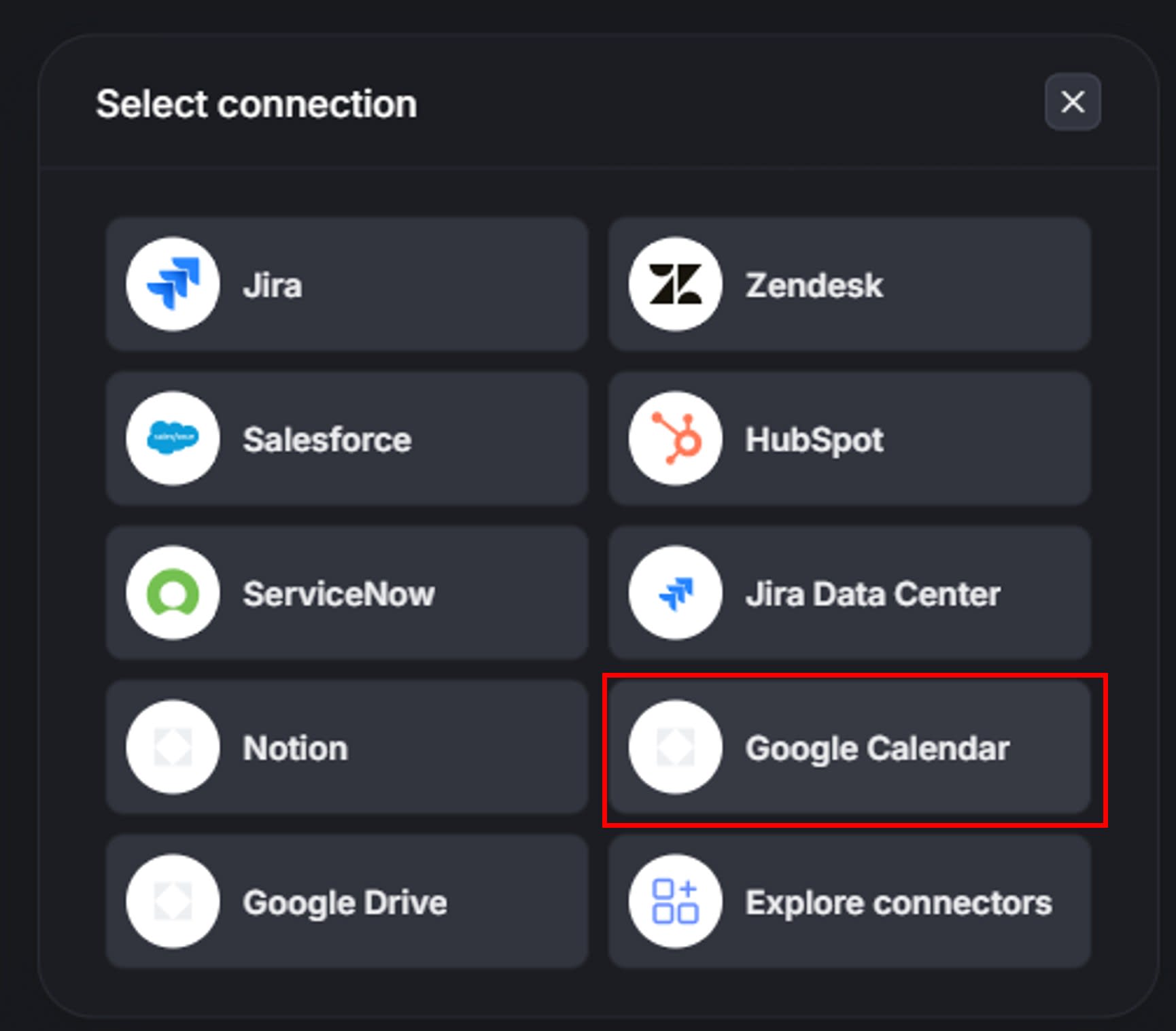This screenshot has width=1176, height=1031.
Task: Select the Salesforce cloud icon
Action: (173, 439)
